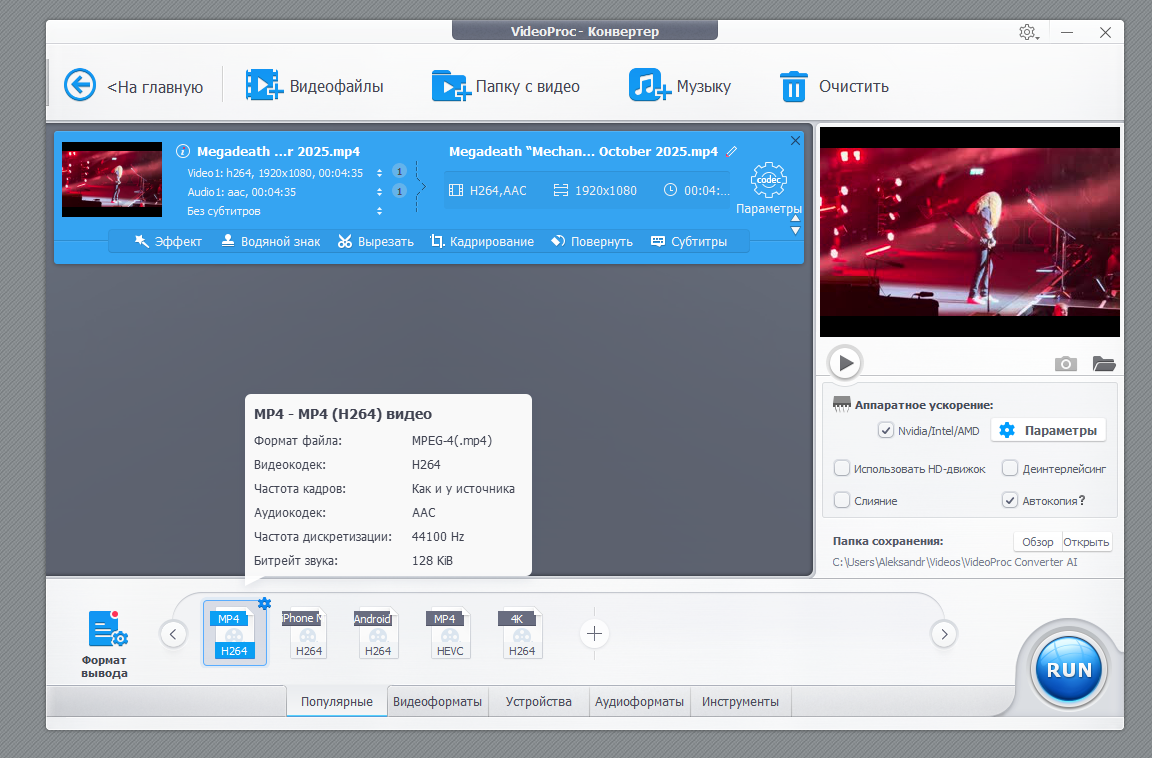
Task: Click the H264,AAC output codec text
Action: click(498, 190)
